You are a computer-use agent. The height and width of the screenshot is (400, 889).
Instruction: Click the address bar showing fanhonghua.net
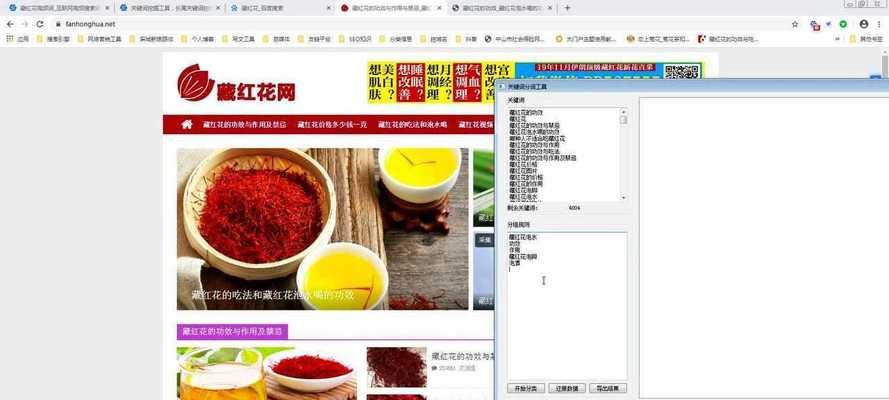click(x=420, y=24)
